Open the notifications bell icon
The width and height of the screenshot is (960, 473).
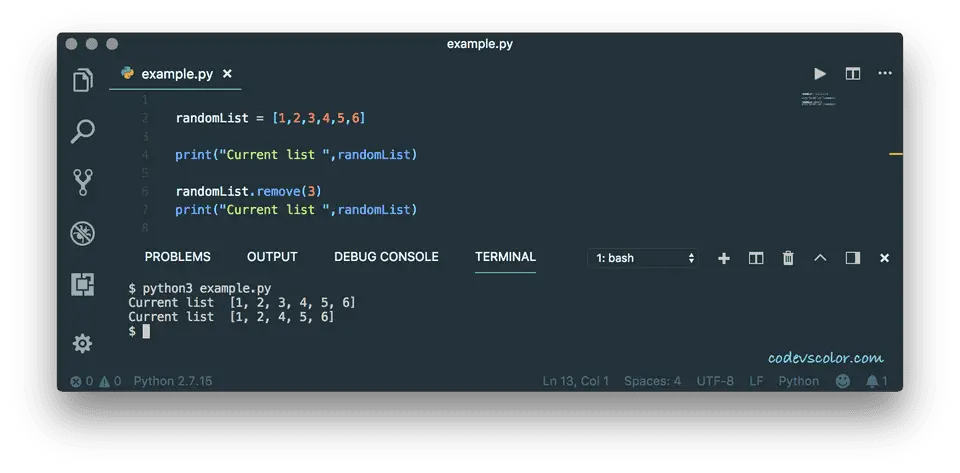tap(877, 381)
